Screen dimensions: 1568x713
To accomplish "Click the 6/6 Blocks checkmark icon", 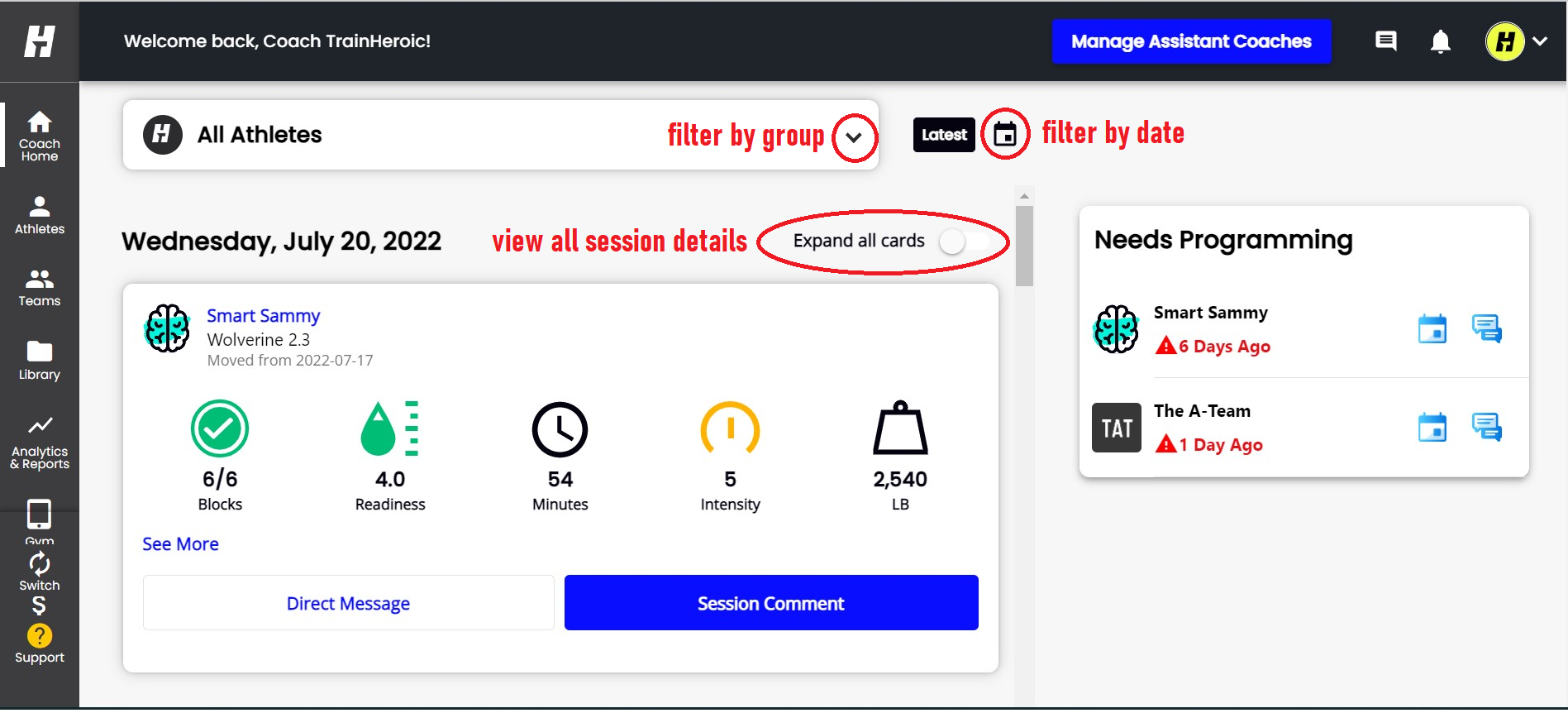I will click(220, 428).
